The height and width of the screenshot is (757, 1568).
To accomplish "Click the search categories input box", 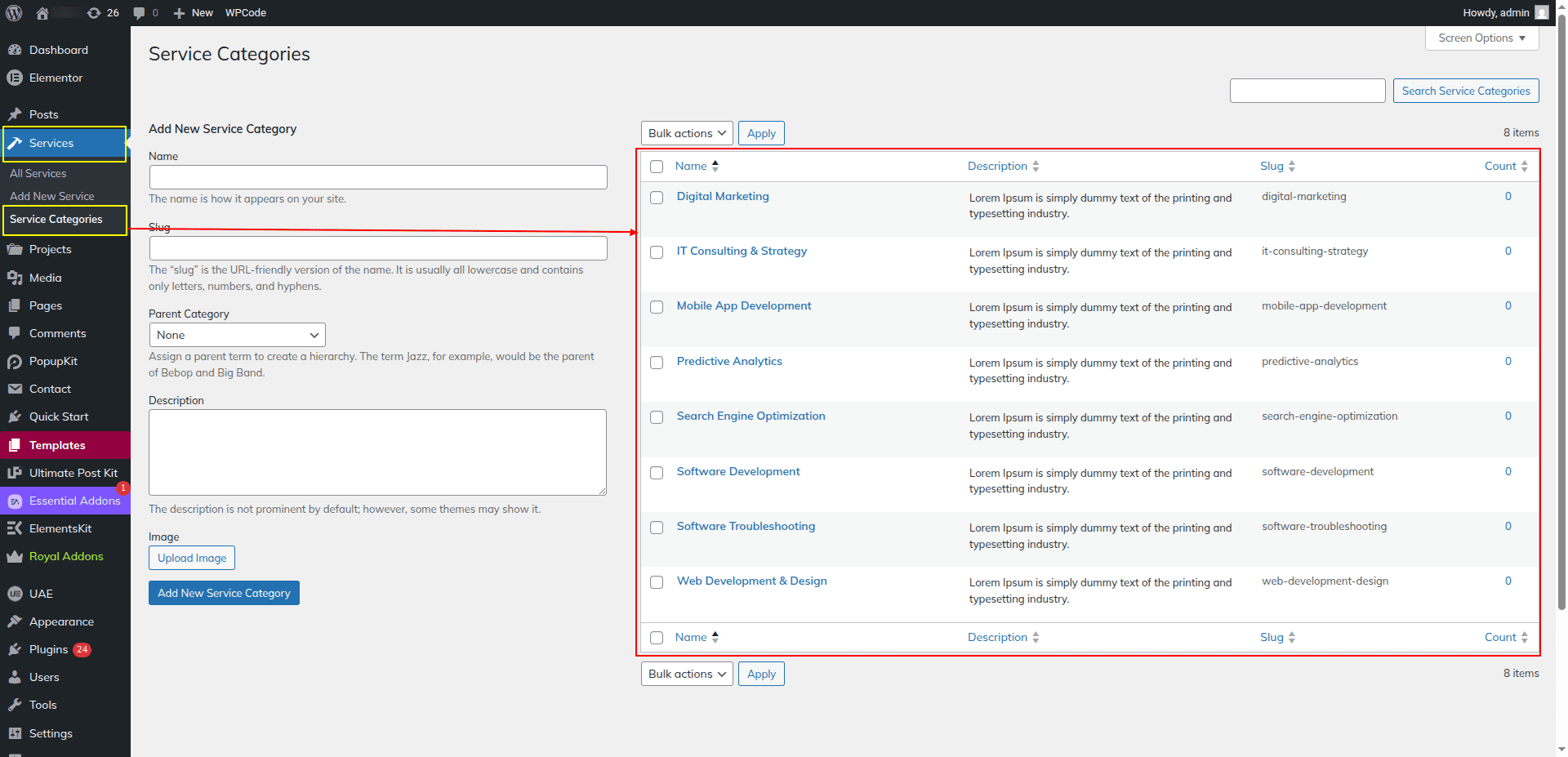I will point(1307,91).
